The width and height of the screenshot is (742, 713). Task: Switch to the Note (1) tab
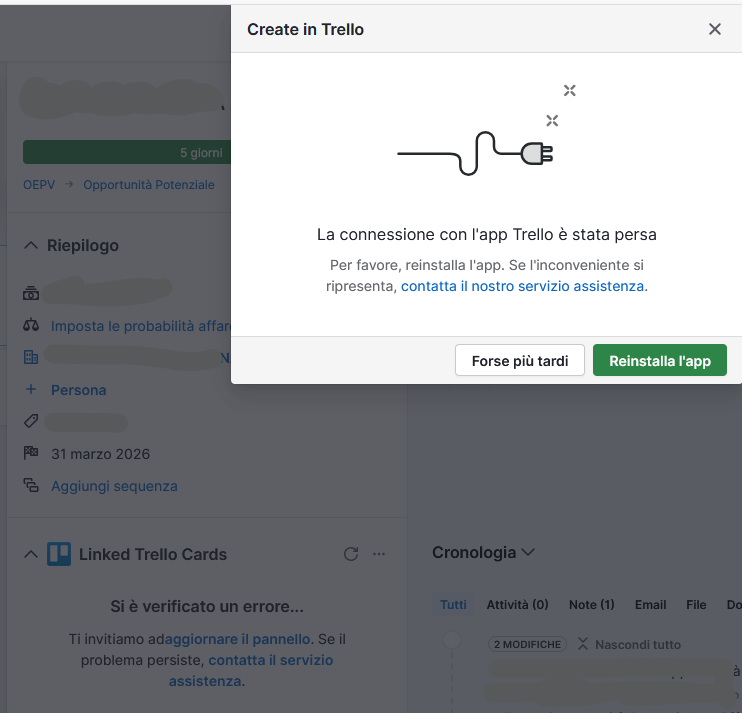(592, 605)
